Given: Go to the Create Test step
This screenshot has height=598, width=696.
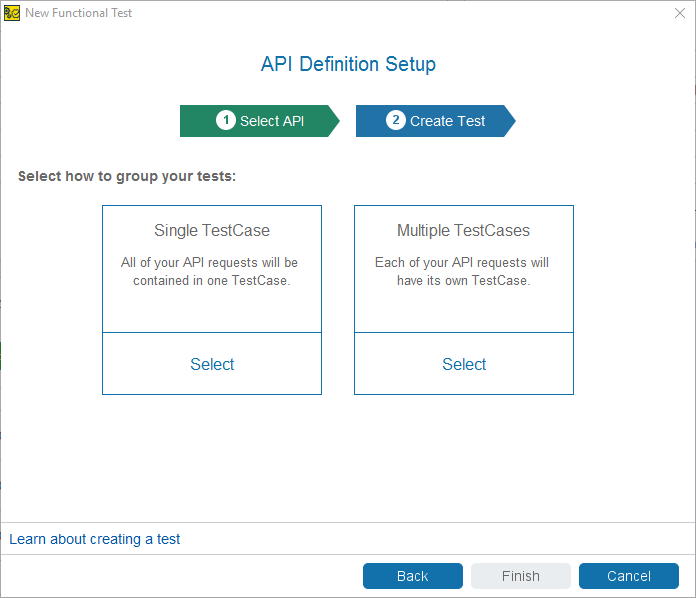Looking at the screenshot, I should pyautogui.click(x=435, y=121).
